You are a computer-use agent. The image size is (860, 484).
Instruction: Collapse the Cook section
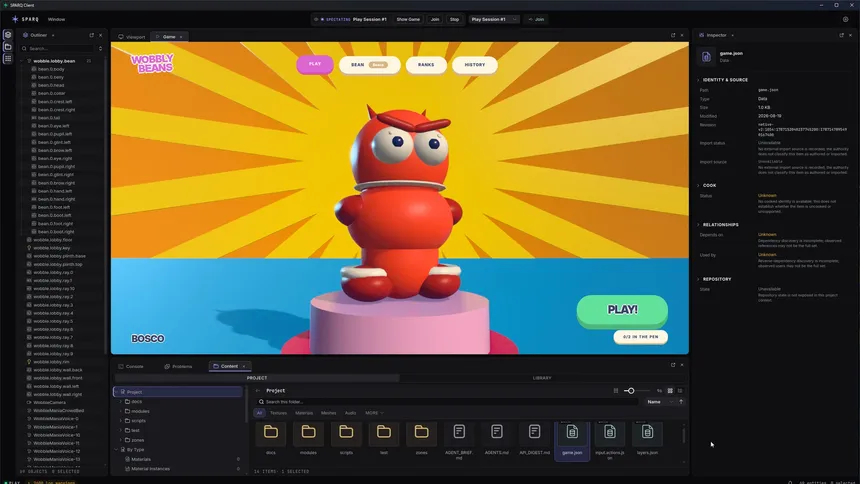point(698,185)
